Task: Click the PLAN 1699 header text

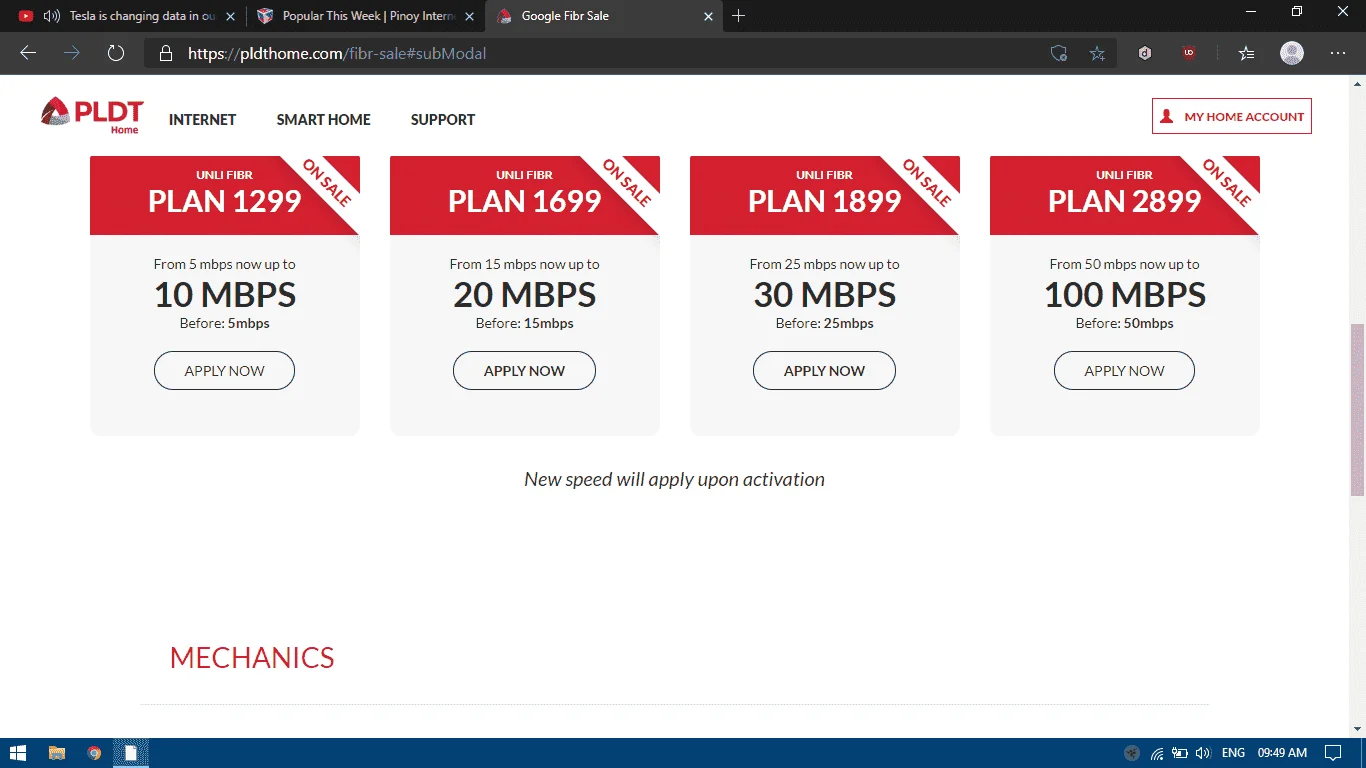Action: pos(525,201)
